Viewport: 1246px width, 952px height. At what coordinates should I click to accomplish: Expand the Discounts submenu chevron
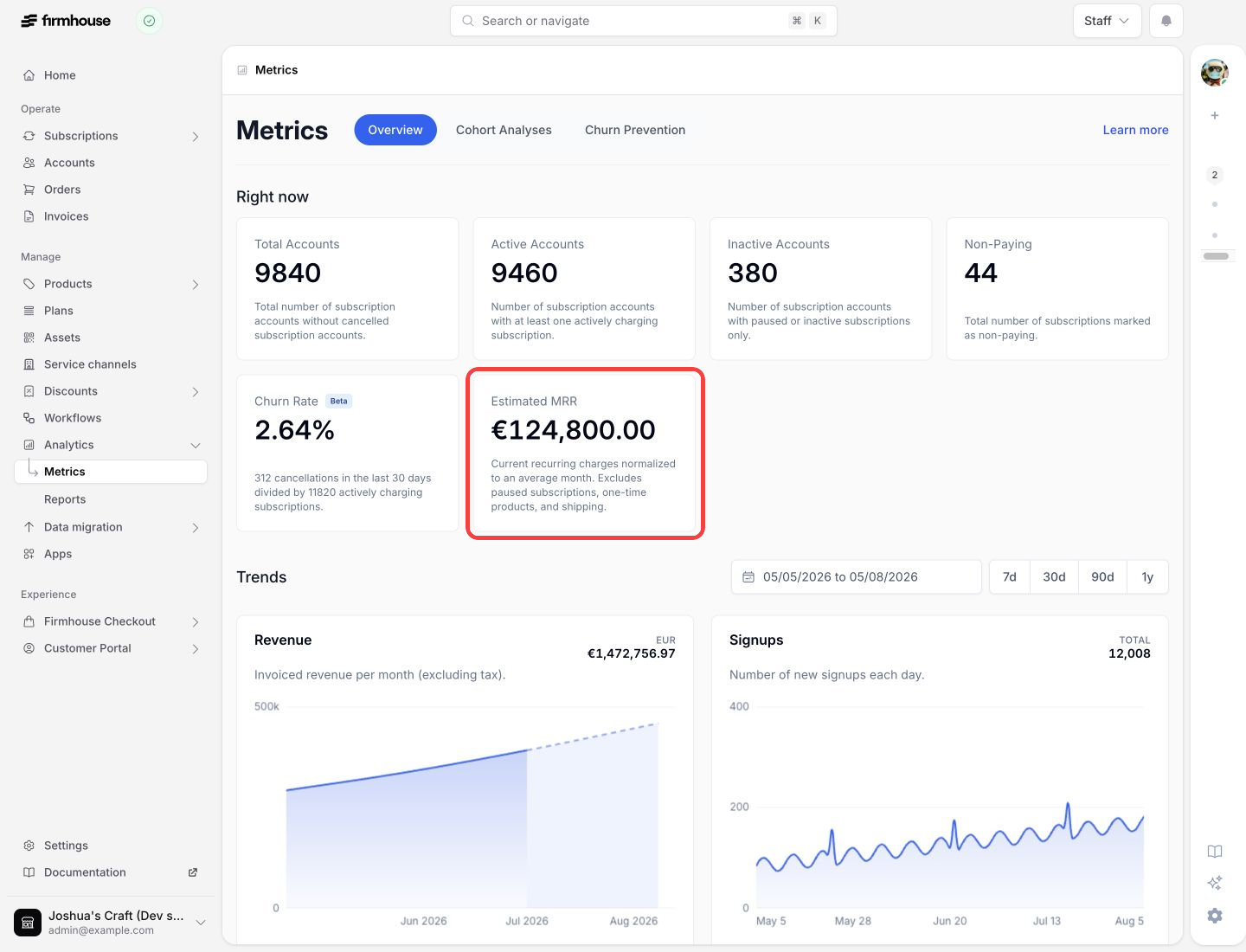196,392
